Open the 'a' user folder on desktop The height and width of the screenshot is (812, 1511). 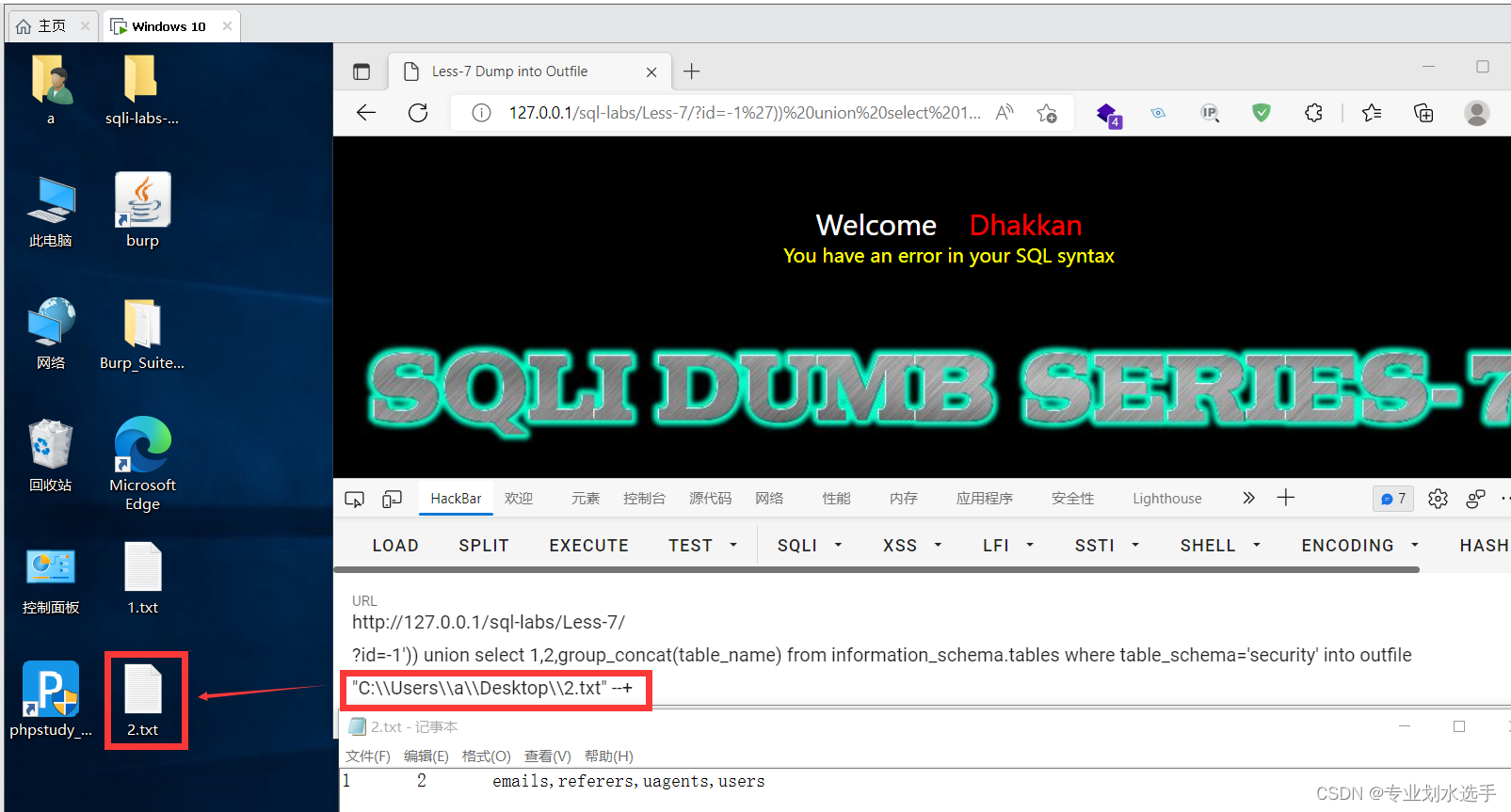tap(51, 89)
